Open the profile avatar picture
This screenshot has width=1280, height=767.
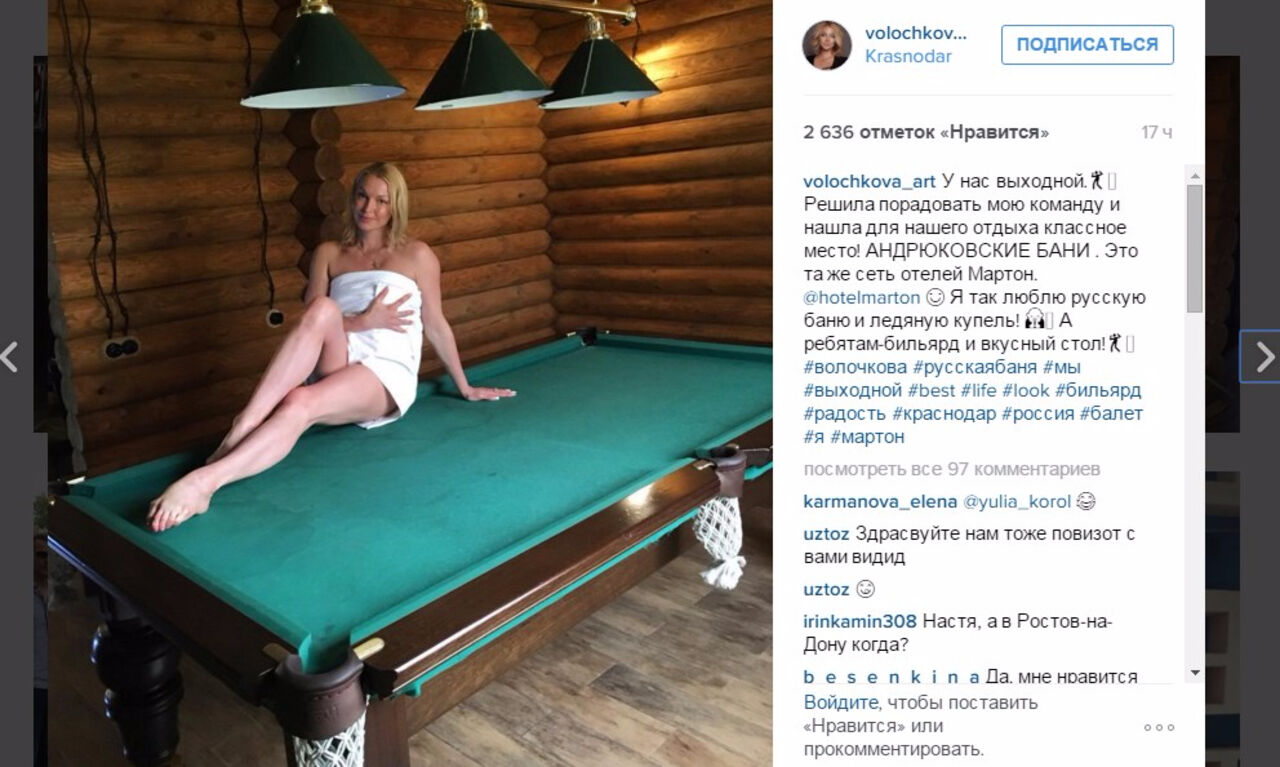pyautogui.click(x=827, y=45)
